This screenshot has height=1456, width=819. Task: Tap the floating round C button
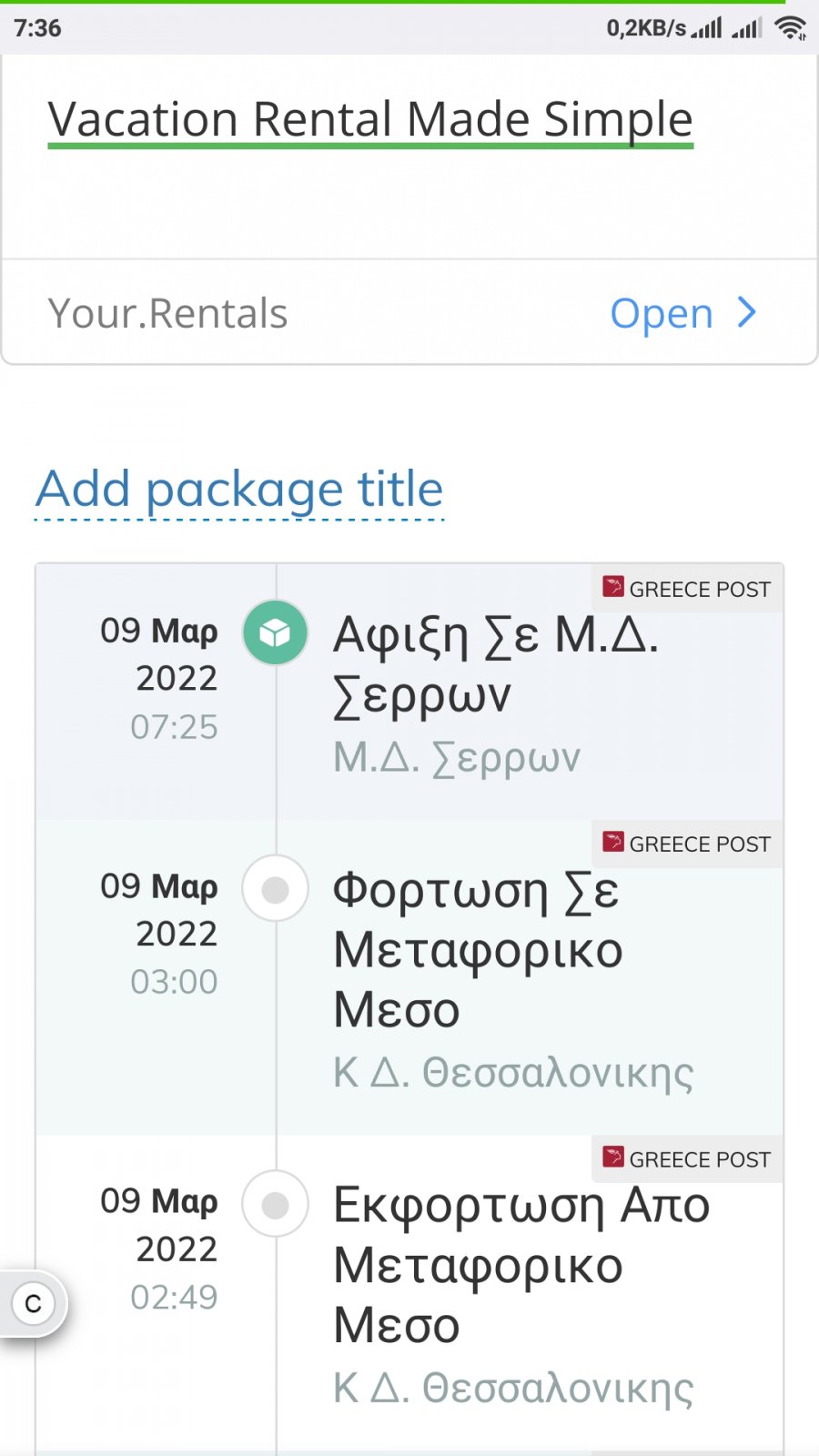[x=34, y=1303]
